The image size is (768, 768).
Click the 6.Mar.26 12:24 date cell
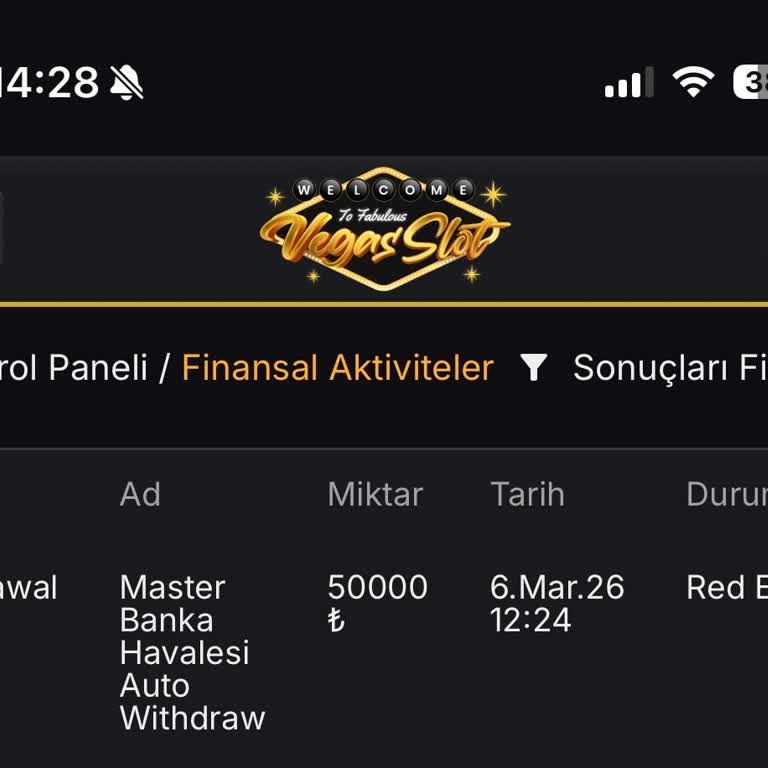coord(557,603)
